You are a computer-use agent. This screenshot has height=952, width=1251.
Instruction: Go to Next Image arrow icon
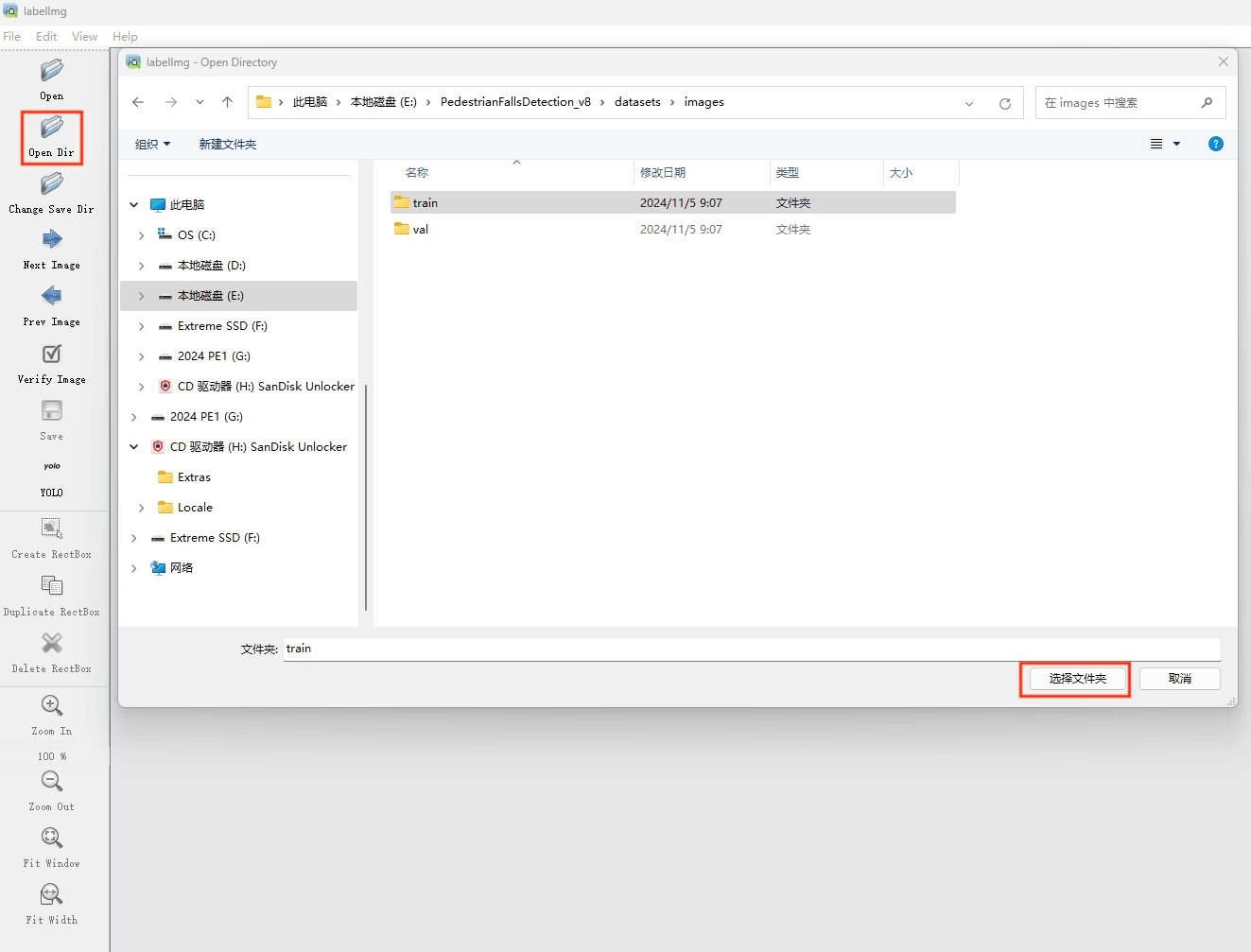[x=52, y=240]
